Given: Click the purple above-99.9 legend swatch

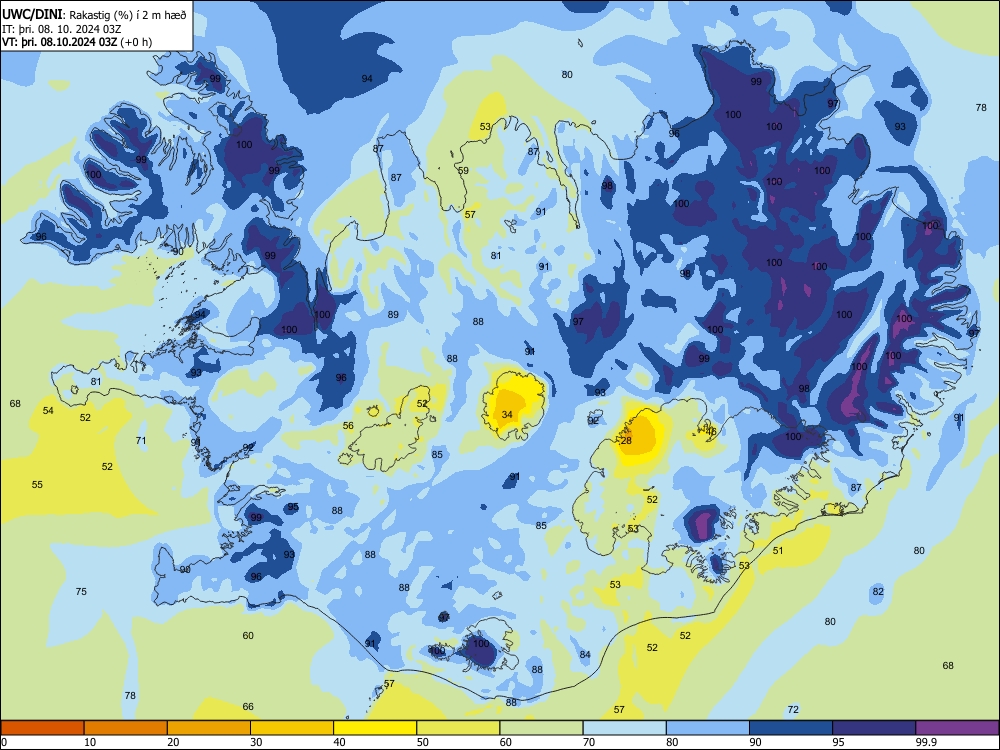Looking at the screenshot, I should tap(957, 728).
